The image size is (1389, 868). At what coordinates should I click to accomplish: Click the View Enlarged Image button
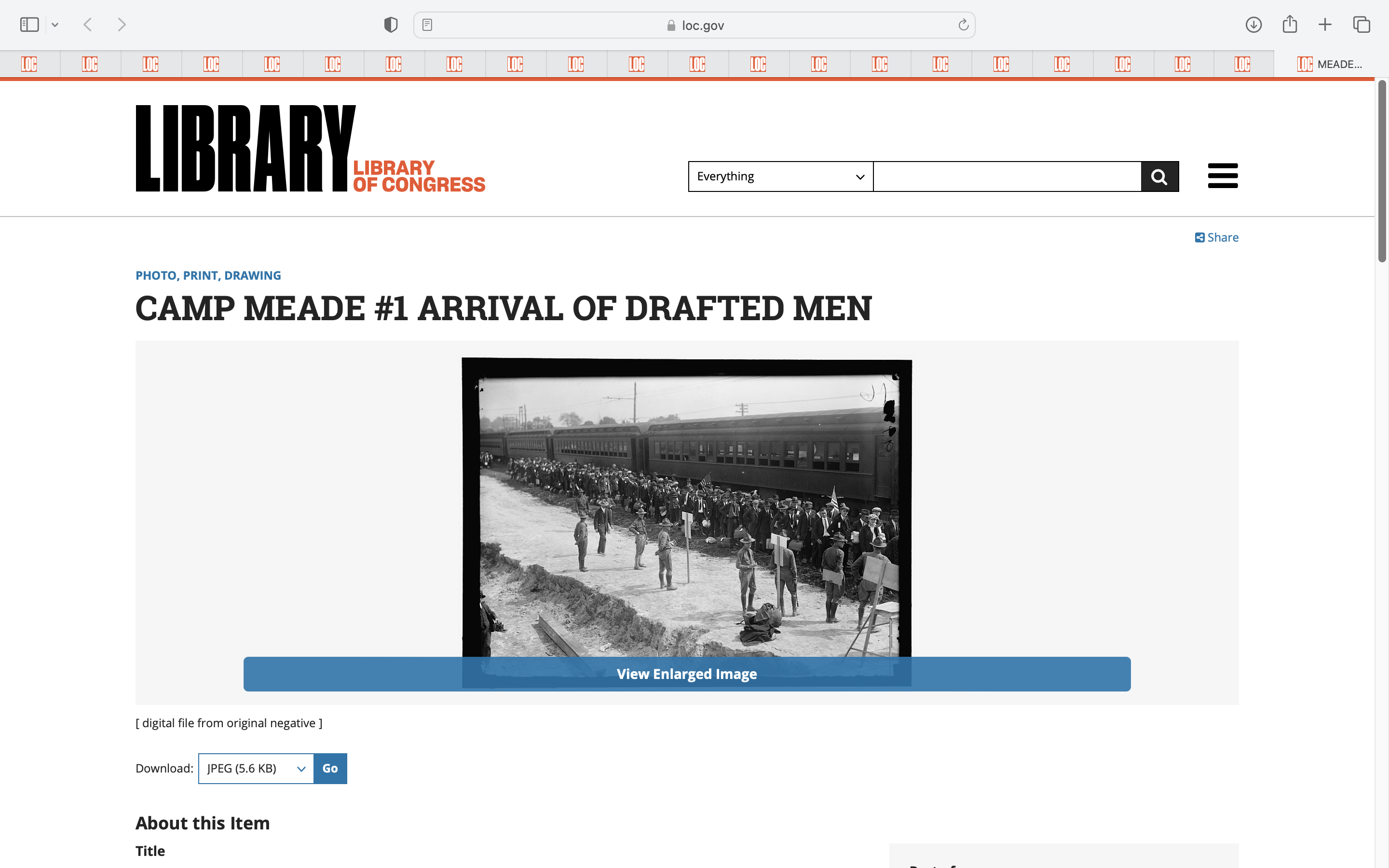(x=686, y=674)
